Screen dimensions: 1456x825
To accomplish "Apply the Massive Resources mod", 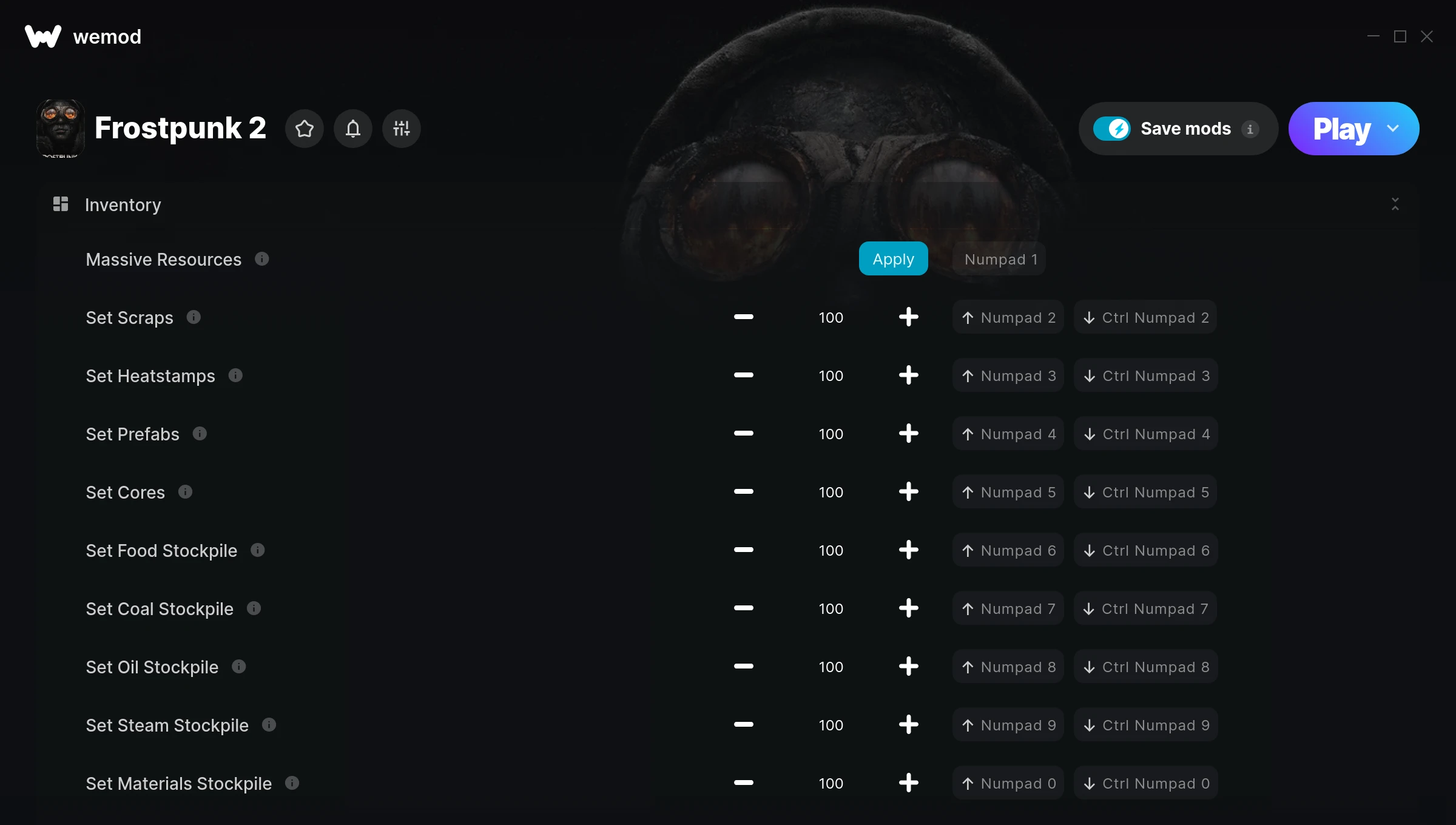I will click(x=893, y=259).
